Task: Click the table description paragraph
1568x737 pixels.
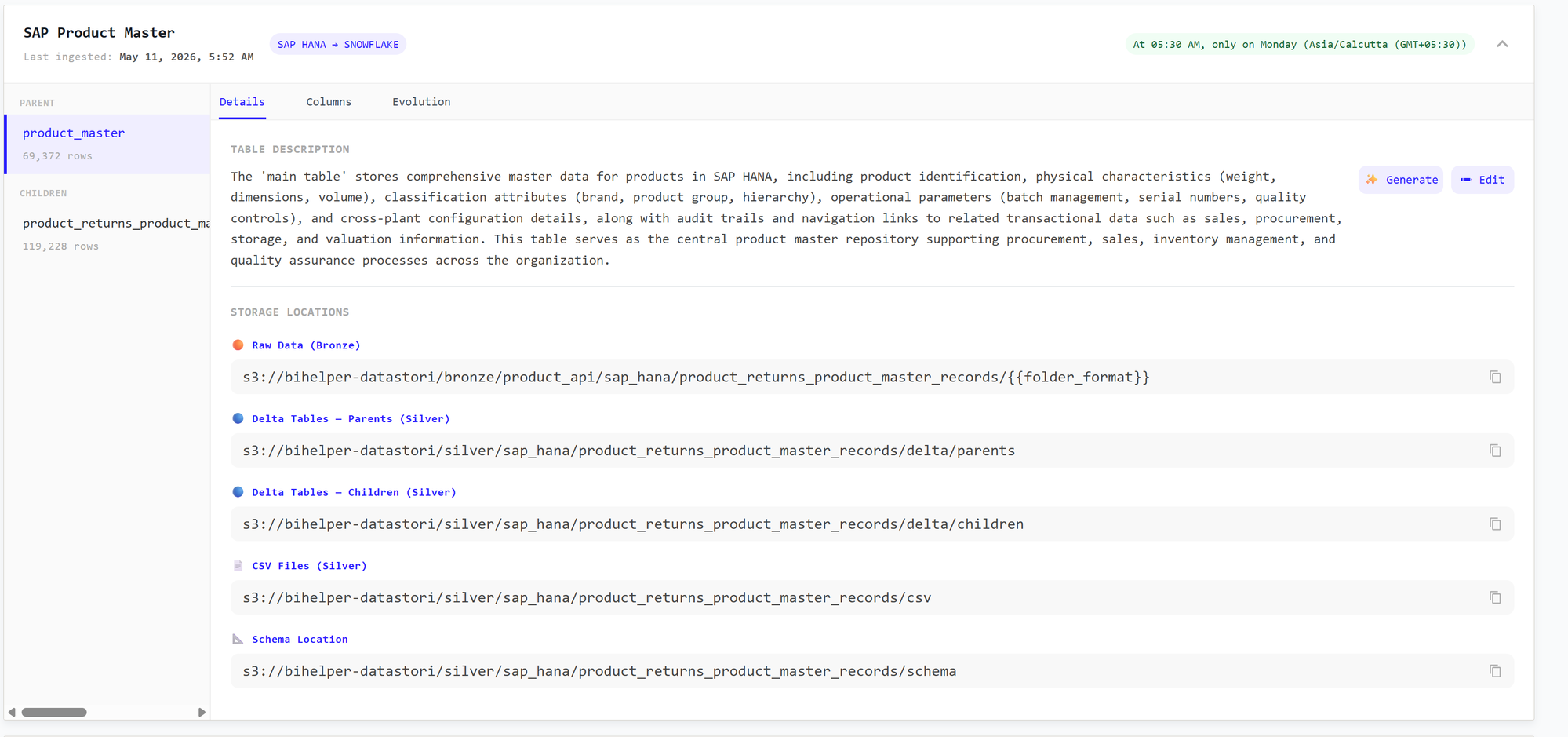Action: pyautogui.click(x=787, y=218)
